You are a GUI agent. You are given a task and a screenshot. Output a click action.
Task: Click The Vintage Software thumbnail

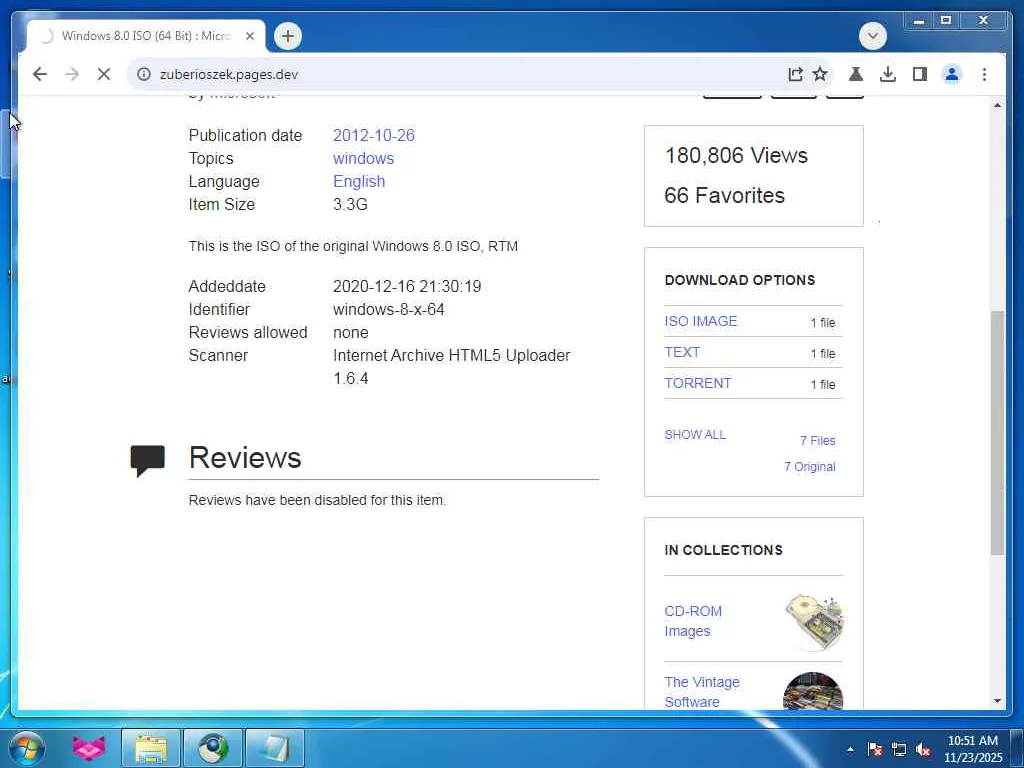click(x=813, y=691)
